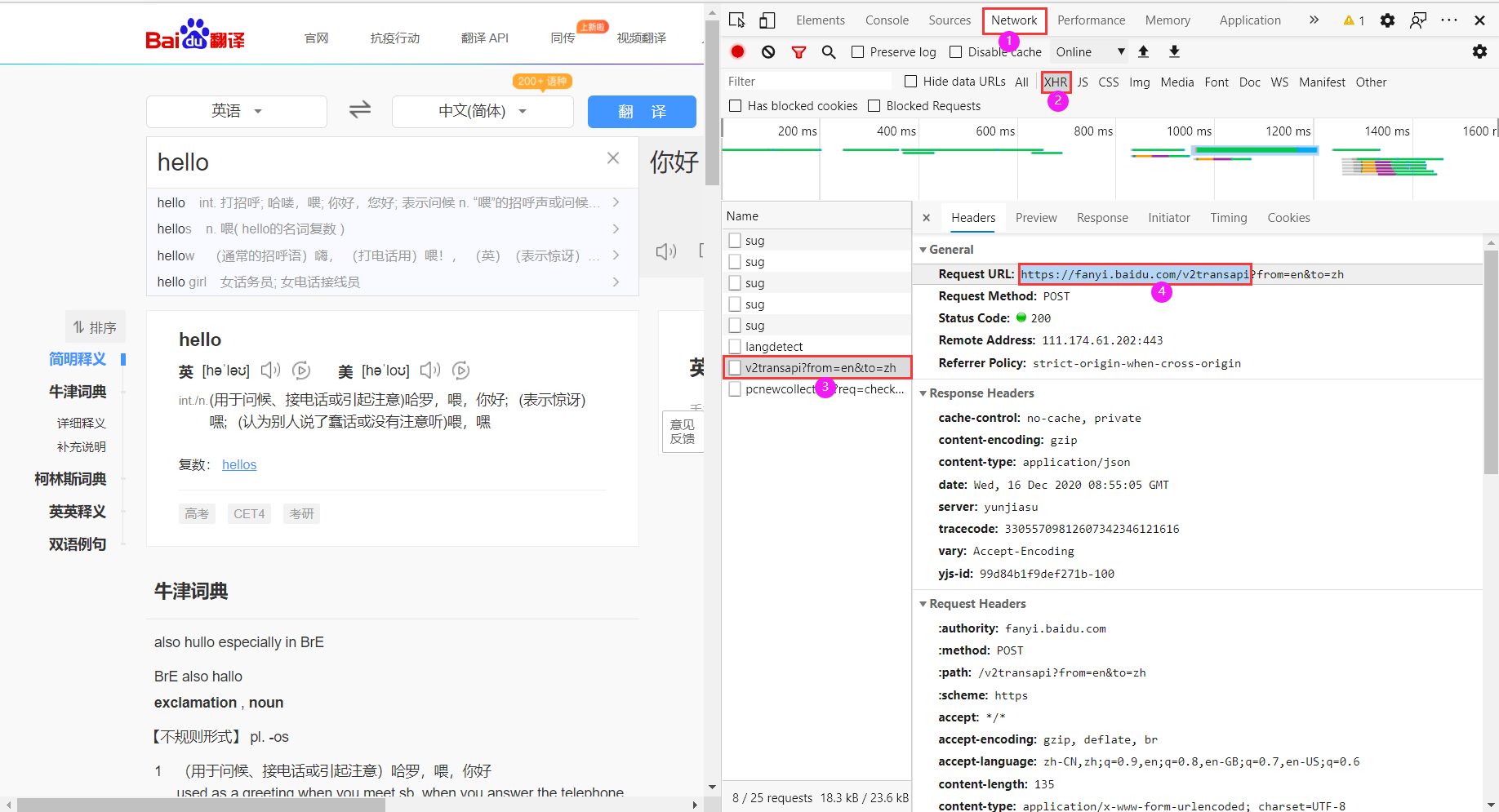
Task: Click the export HAR download arrow
Action: point(1174,51)
